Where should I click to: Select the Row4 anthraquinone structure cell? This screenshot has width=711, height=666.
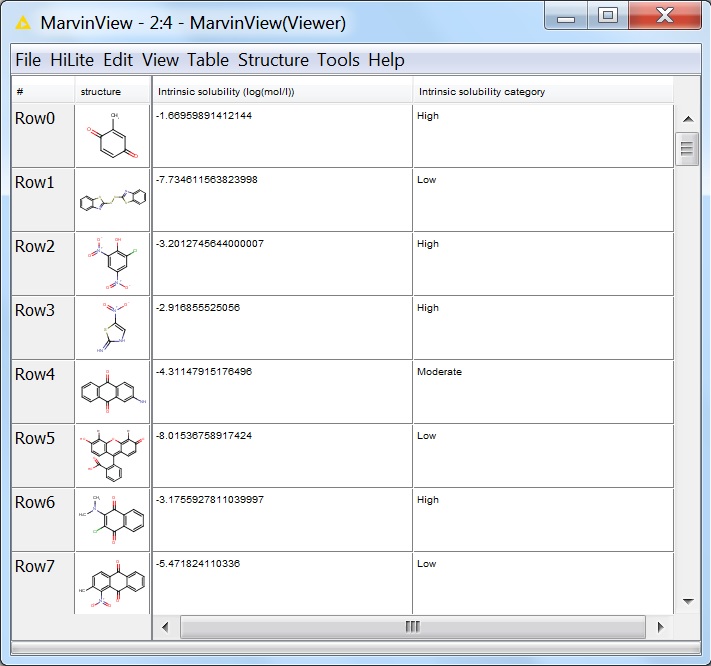pos(112,392)
